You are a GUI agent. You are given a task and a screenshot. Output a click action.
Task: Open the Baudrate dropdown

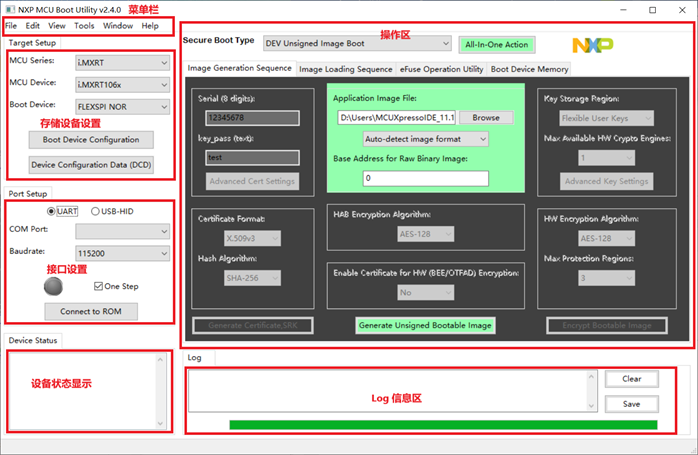[x=122, y=253]
